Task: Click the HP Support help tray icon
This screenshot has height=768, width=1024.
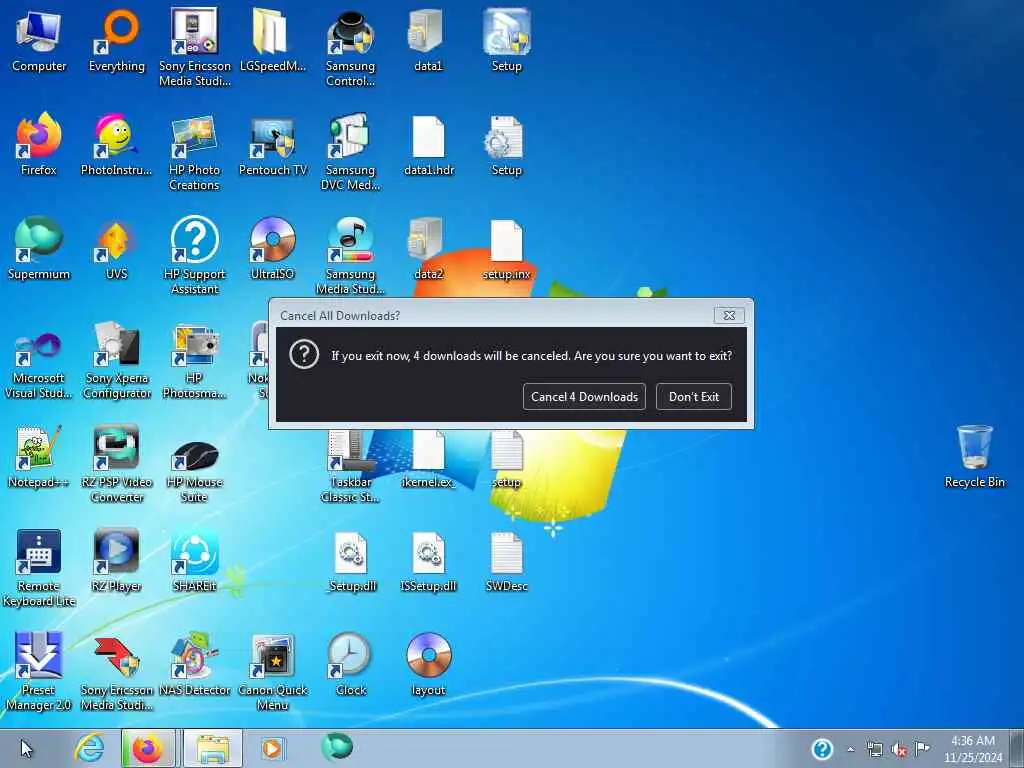Action: (x=822, y=749)
